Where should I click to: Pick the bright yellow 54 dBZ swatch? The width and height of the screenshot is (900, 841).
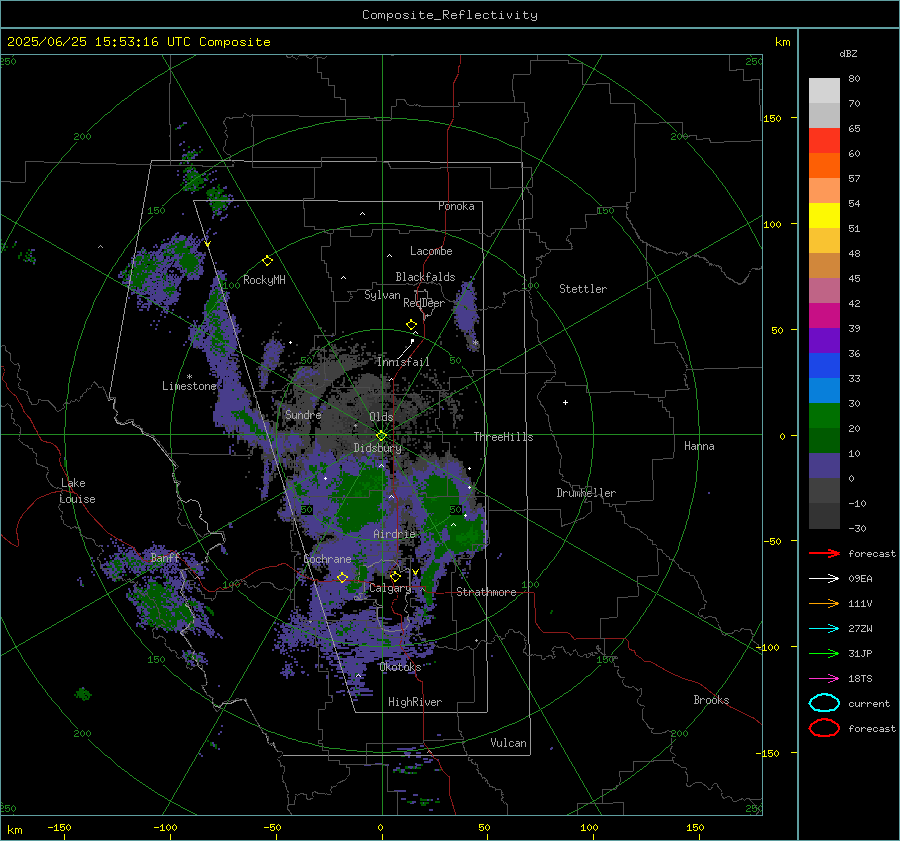coord(824,215)
